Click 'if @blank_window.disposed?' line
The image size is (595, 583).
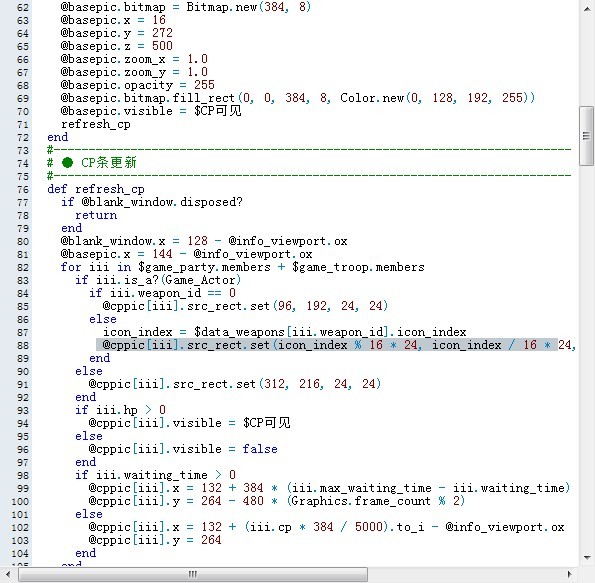click(x=152, y=202)
